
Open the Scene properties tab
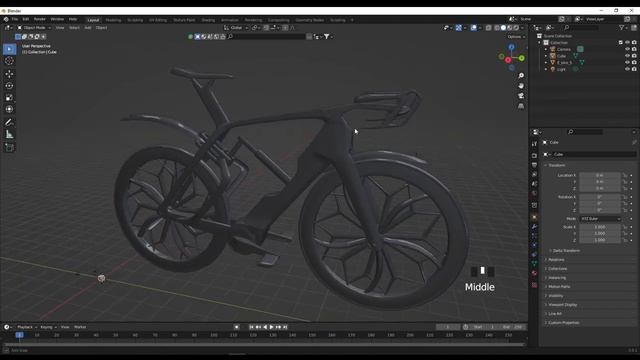pos(534,184)
